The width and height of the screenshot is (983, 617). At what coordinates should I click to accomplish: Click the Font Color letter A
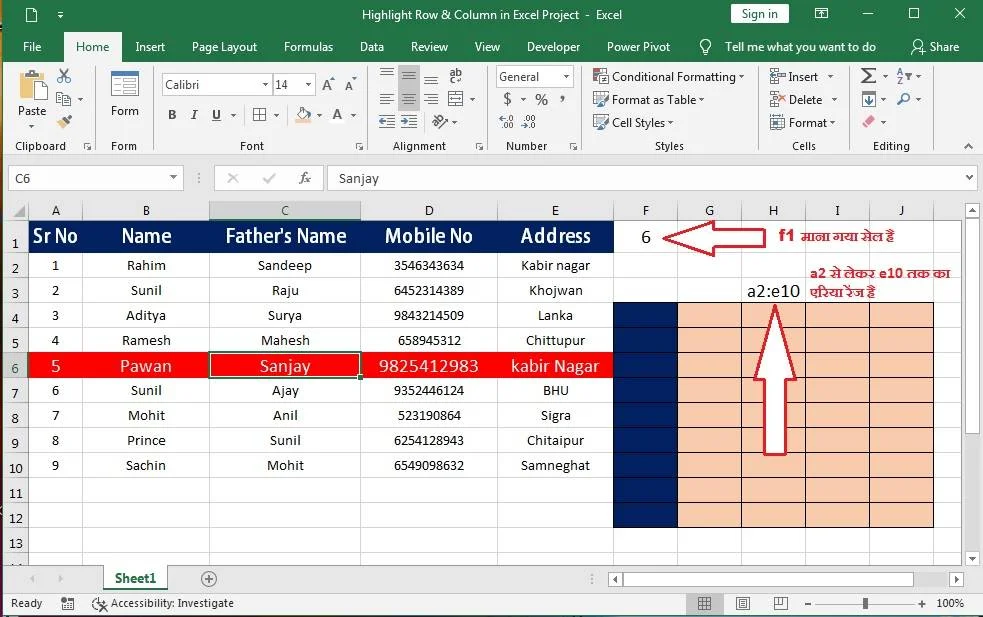coord(337,115)
